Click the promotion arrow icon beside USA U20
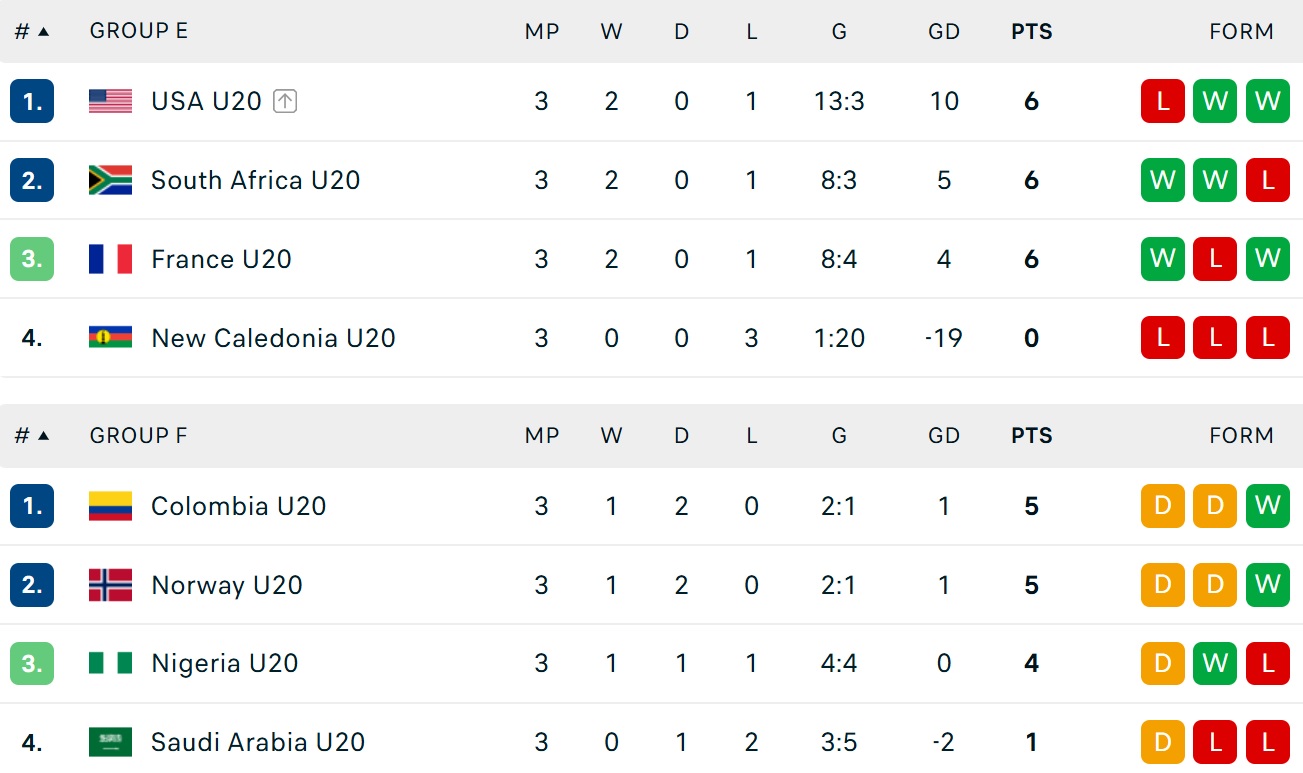 pos(285,101)
